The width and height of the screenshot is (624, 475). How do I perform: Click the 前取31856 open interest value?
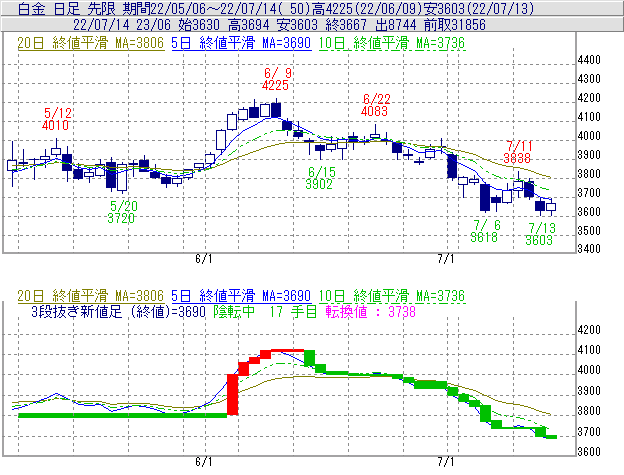click(x=455, y=25)
